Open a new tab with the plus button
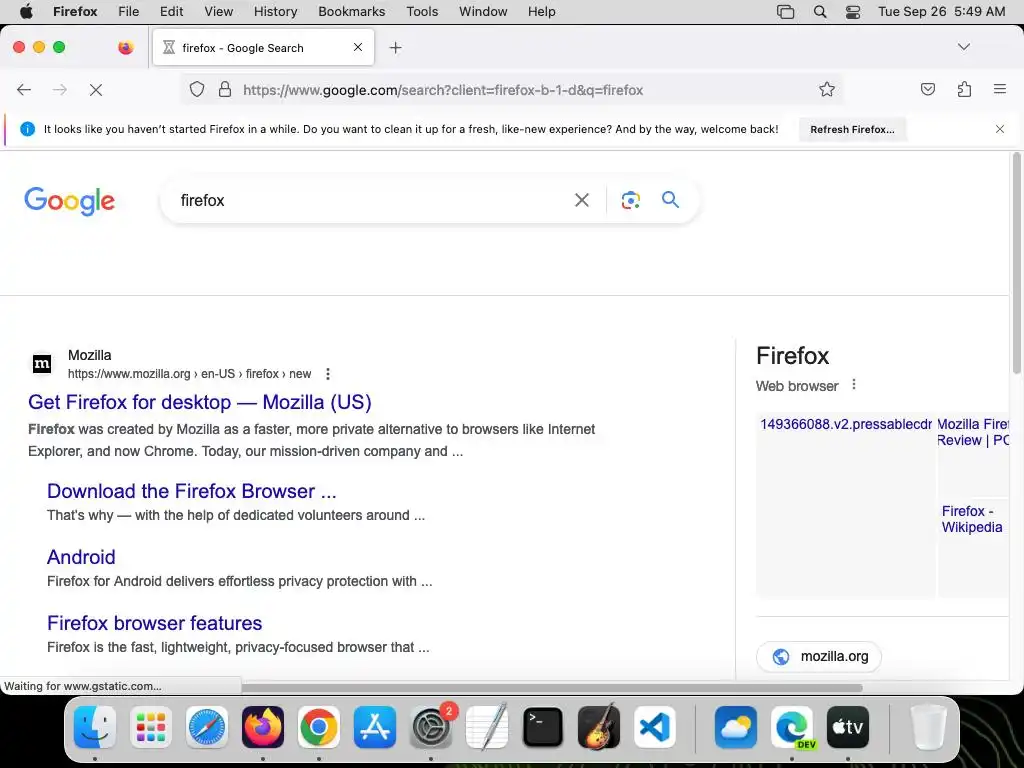1024x768 pixels. tap(395, 48)
